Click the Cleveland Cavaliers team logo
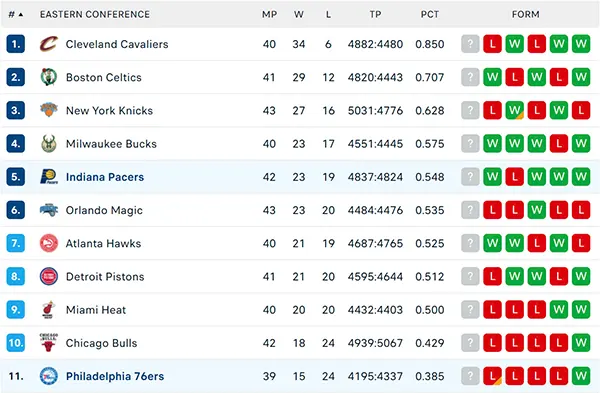Image resolution: width=600 pixels, height=393 pixels. (49, 44)
